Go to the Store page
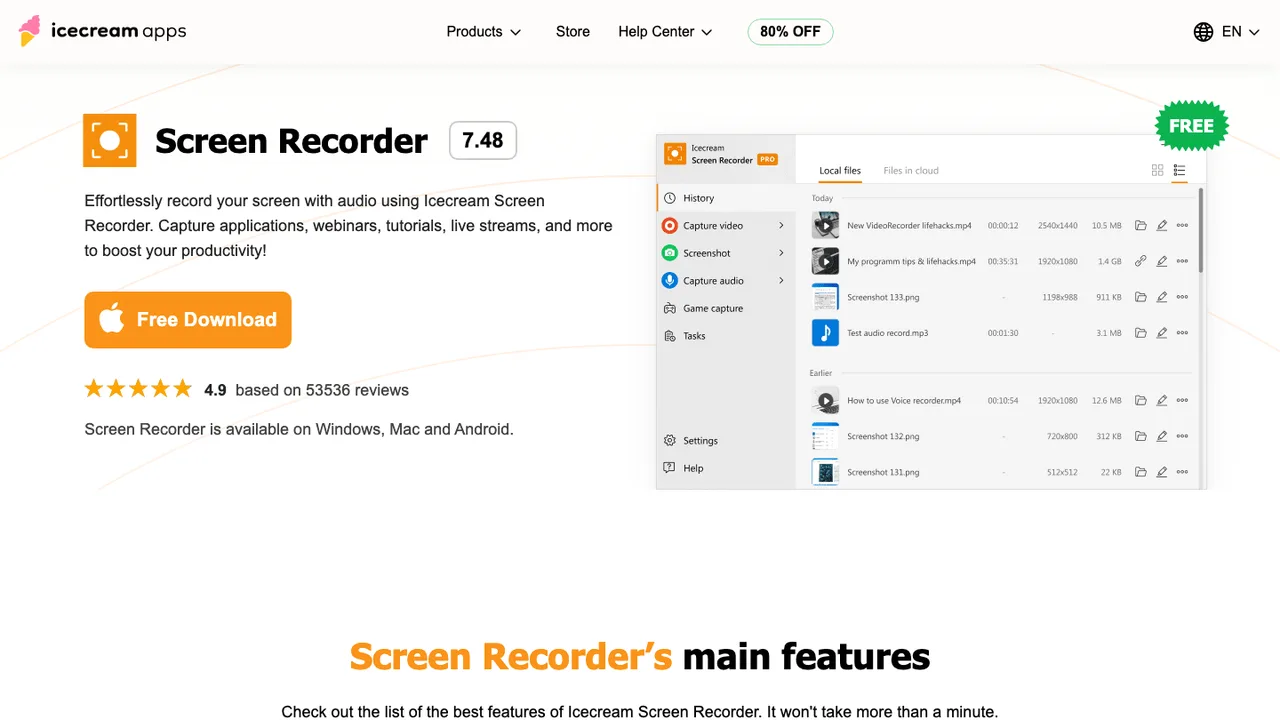1280x720 pixels. tap(573, 32)
